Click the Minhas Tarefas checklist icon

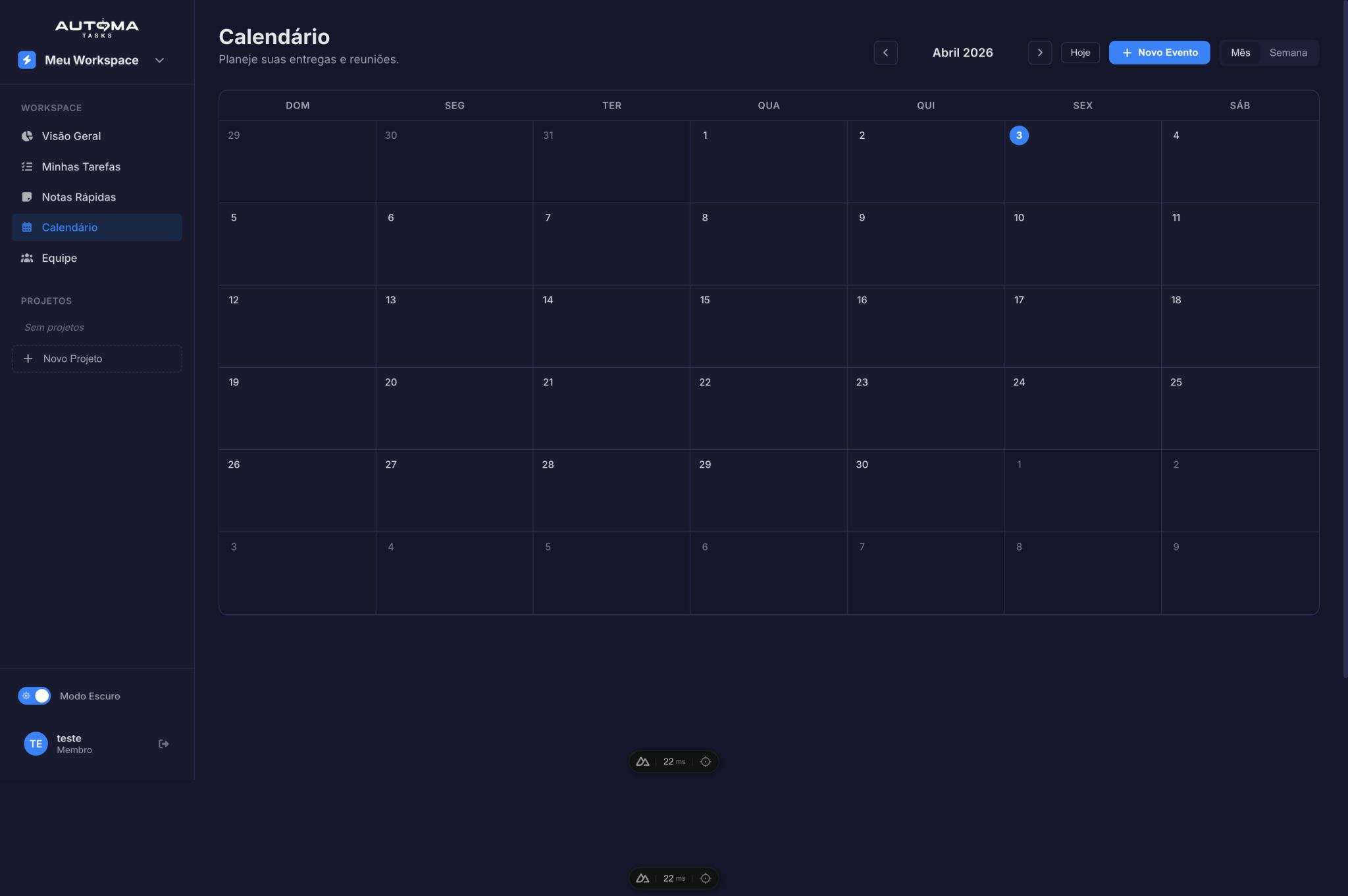click(27, 166)
